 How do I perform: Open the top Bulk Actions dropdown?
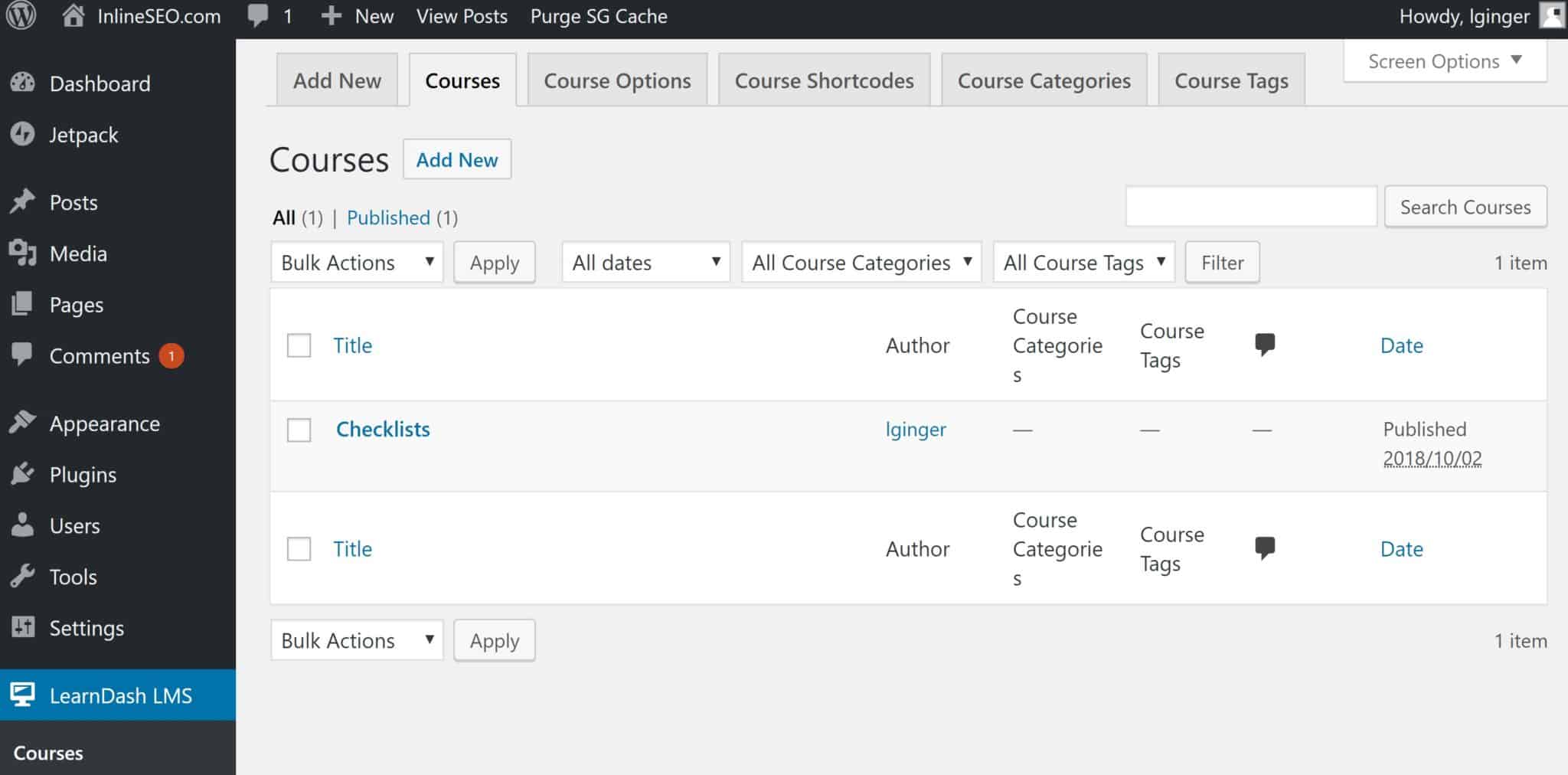coord(357,263)
